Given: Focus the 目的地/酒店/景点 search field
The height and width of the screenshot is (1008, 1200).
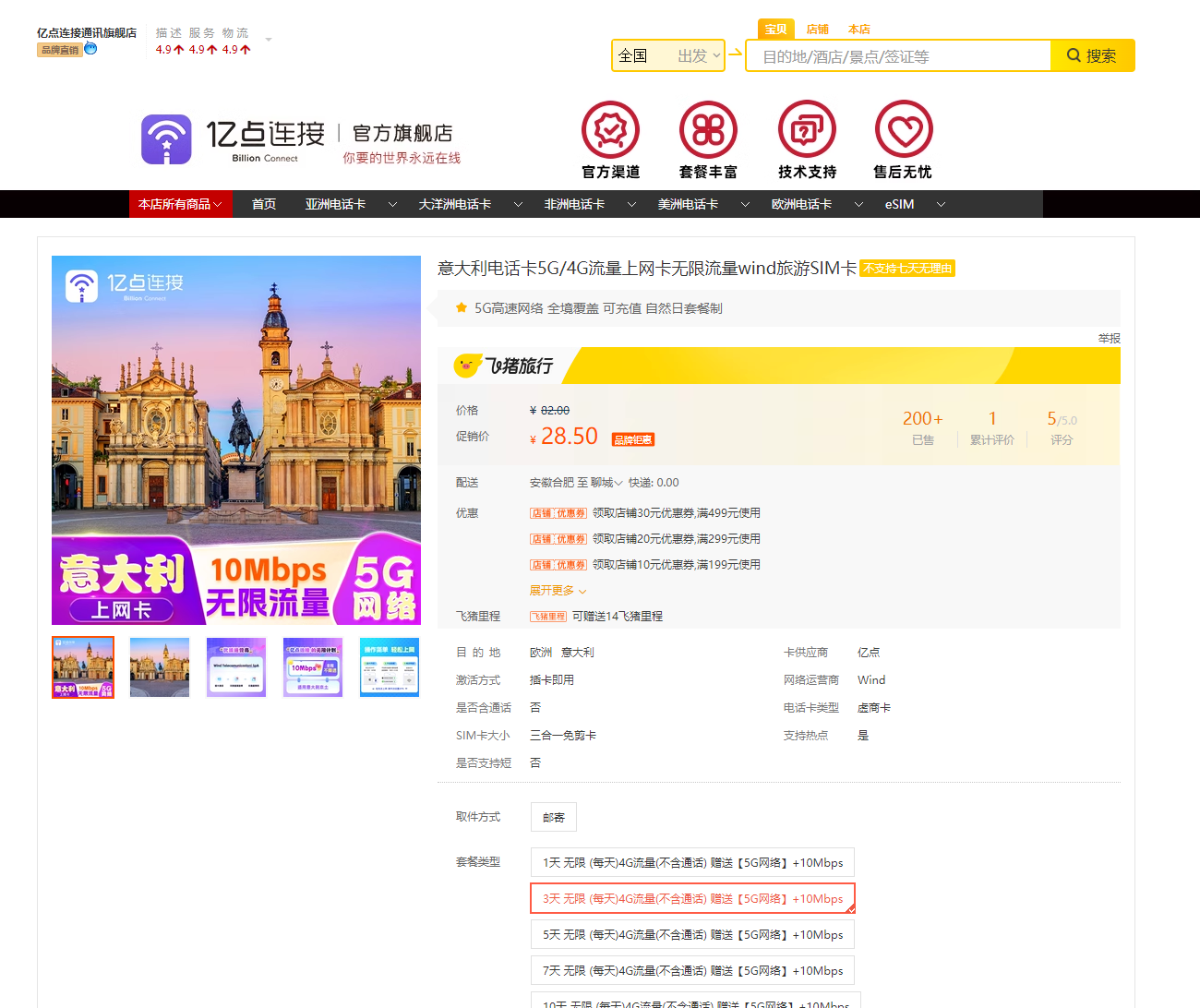Looking at the screenshot, I should (x=898, y=56).
